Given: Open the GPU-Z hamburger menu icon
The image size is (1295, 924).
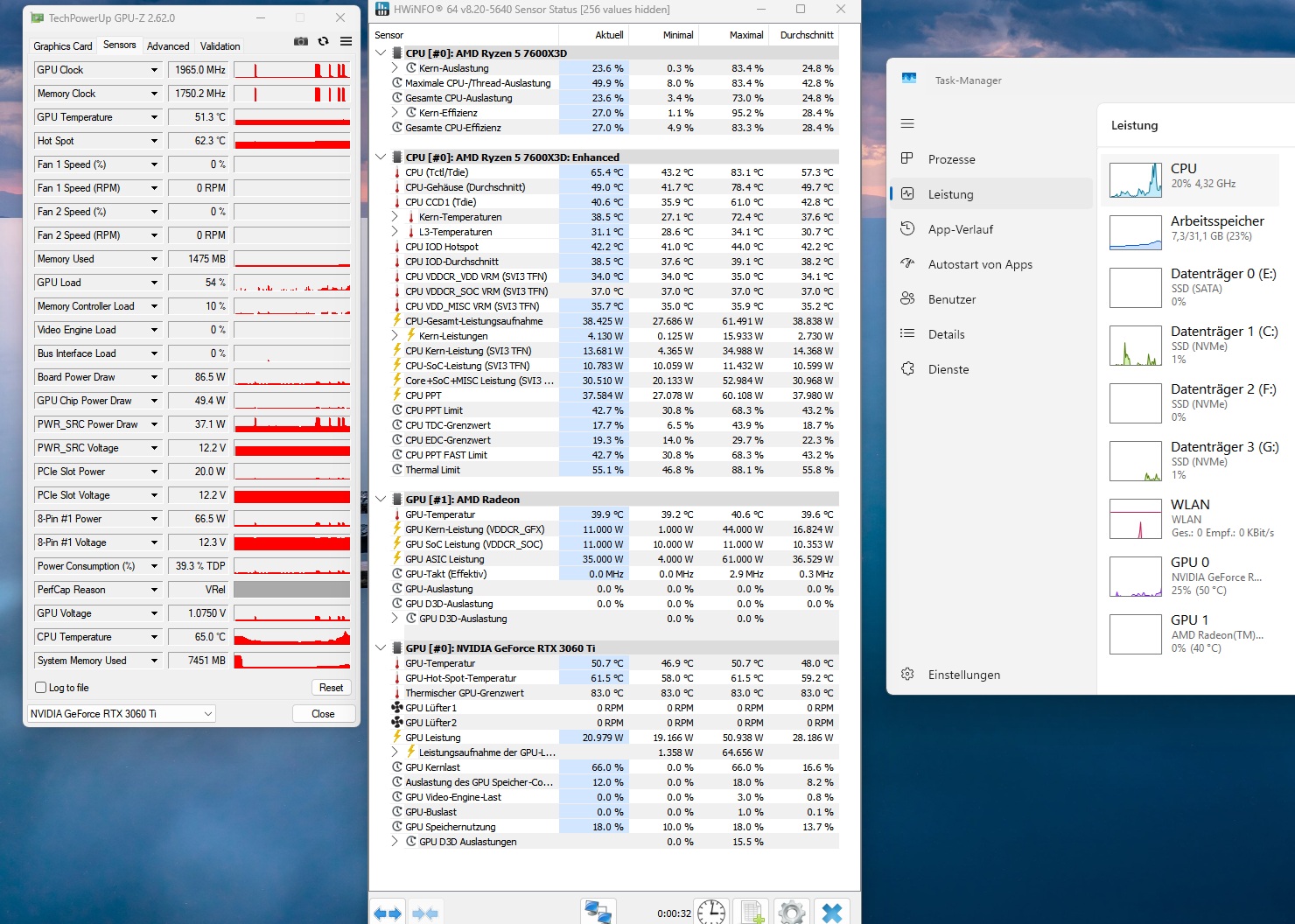Looking at the screenshot, I should 346,41.
